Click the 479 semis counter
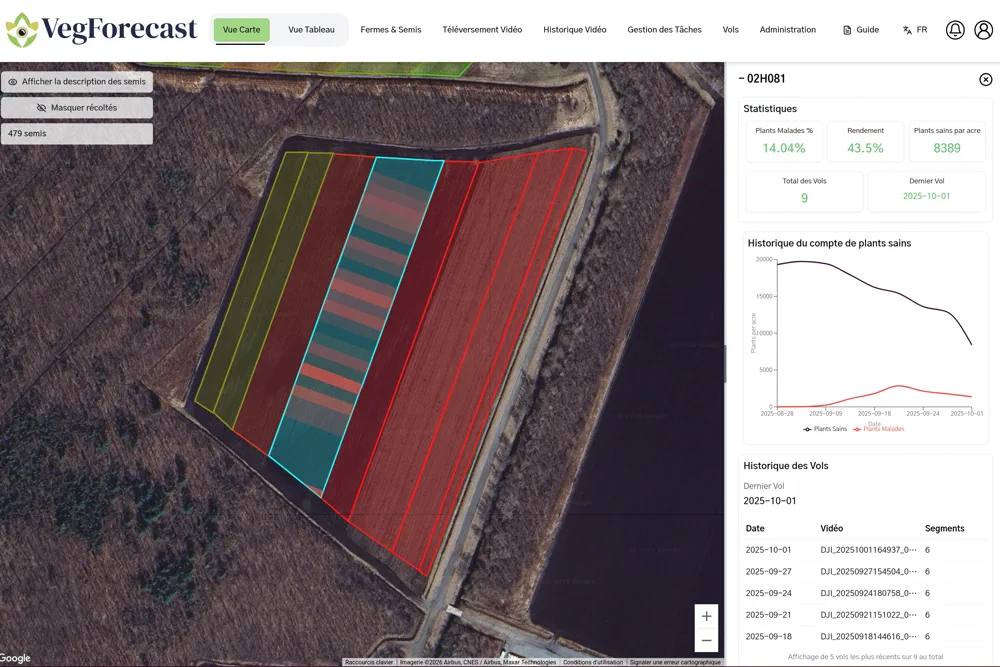Viewport: 1000px width, 667px height. (77, 133)
